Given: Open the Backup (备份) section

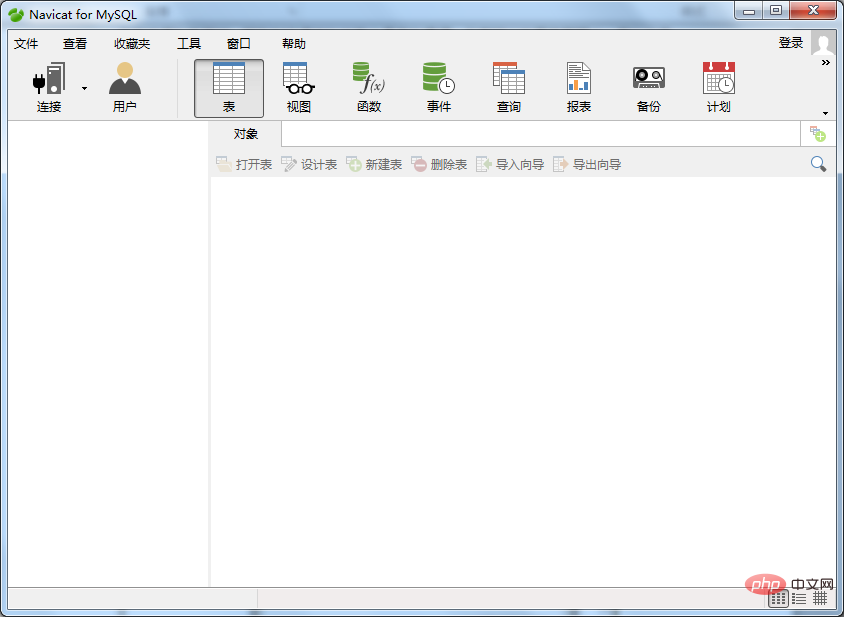Looking at the screenshot, I should pyautogui.click(x=649, y=88).
